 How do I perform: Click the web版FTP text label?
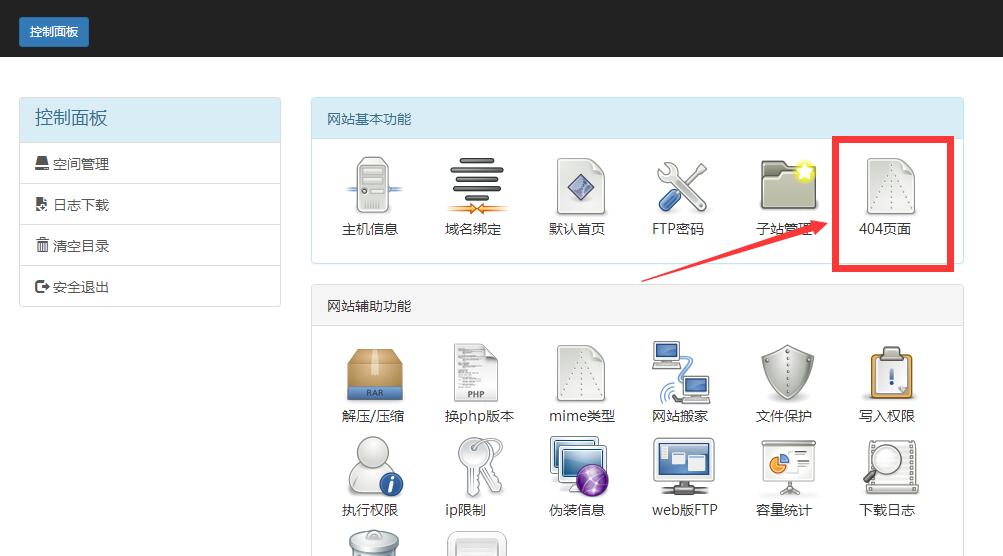[684, 510]
